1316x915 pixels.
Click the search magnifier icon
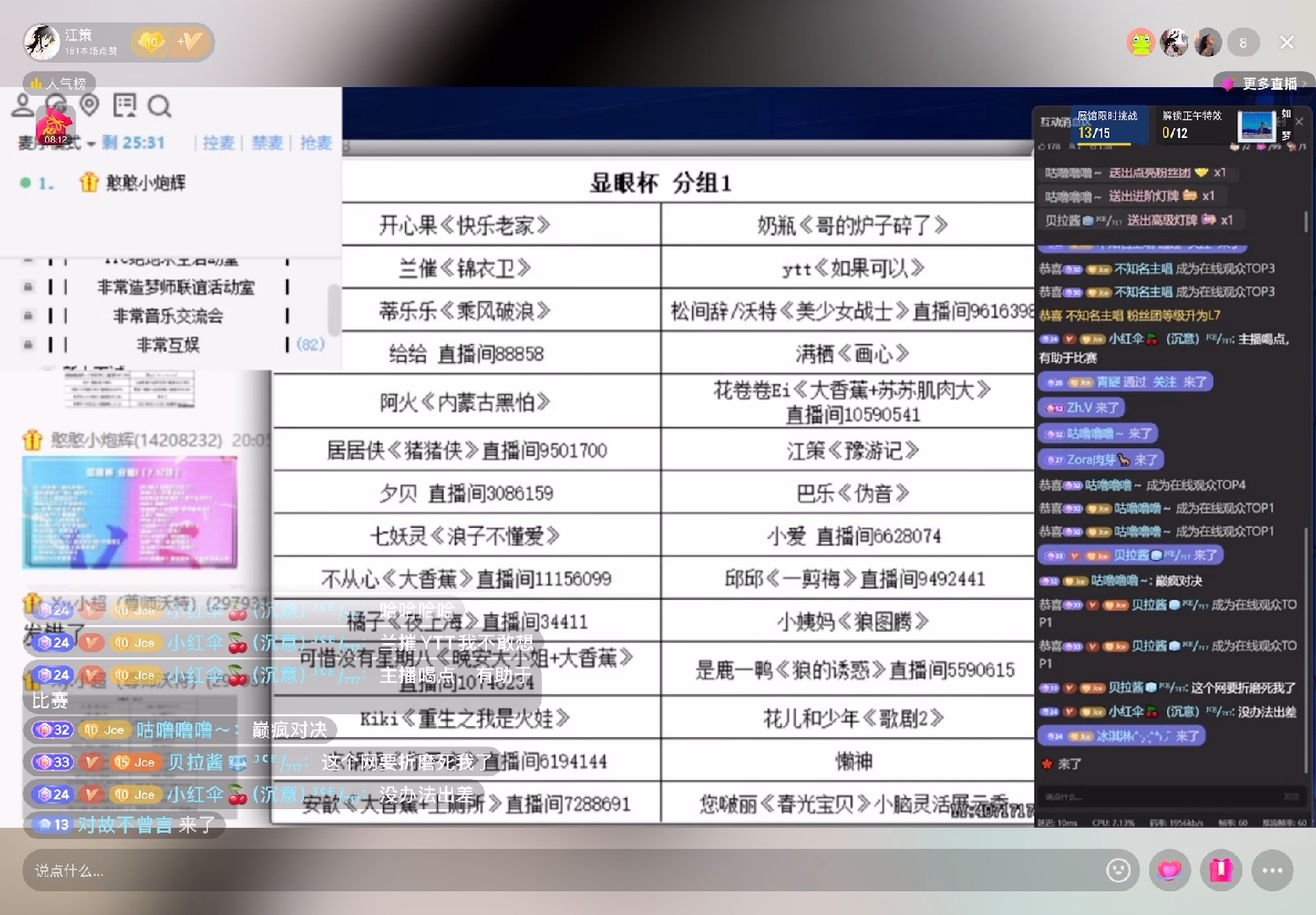click(159, 106)
